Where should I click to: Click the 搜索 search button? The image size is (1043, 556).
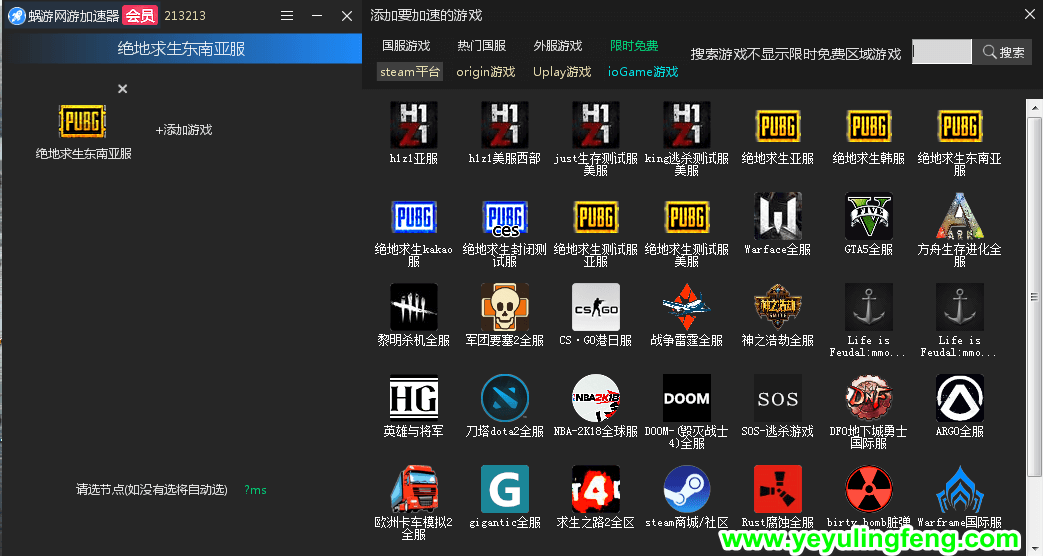(x=1004, y=52)
